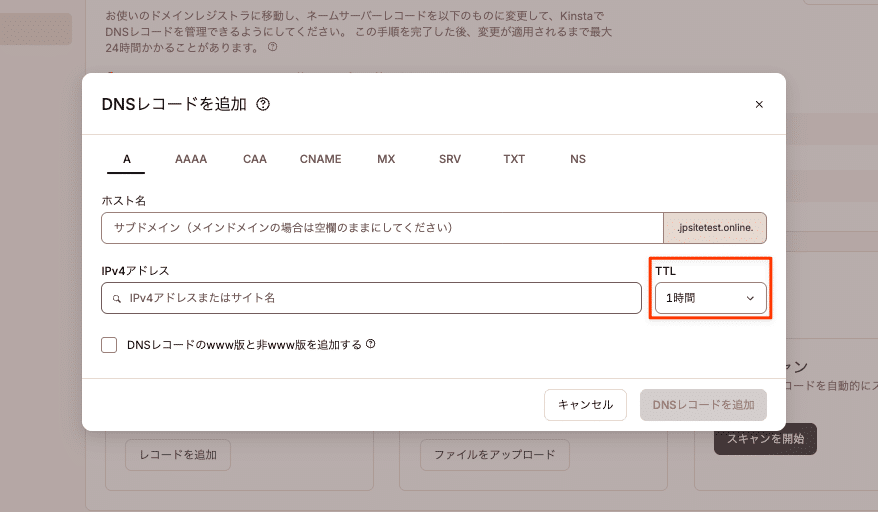Image resolution: width=878 pixels, height=512 pixels.
Task: Close the DNS record dialog with X
Action: pos(759,104)
